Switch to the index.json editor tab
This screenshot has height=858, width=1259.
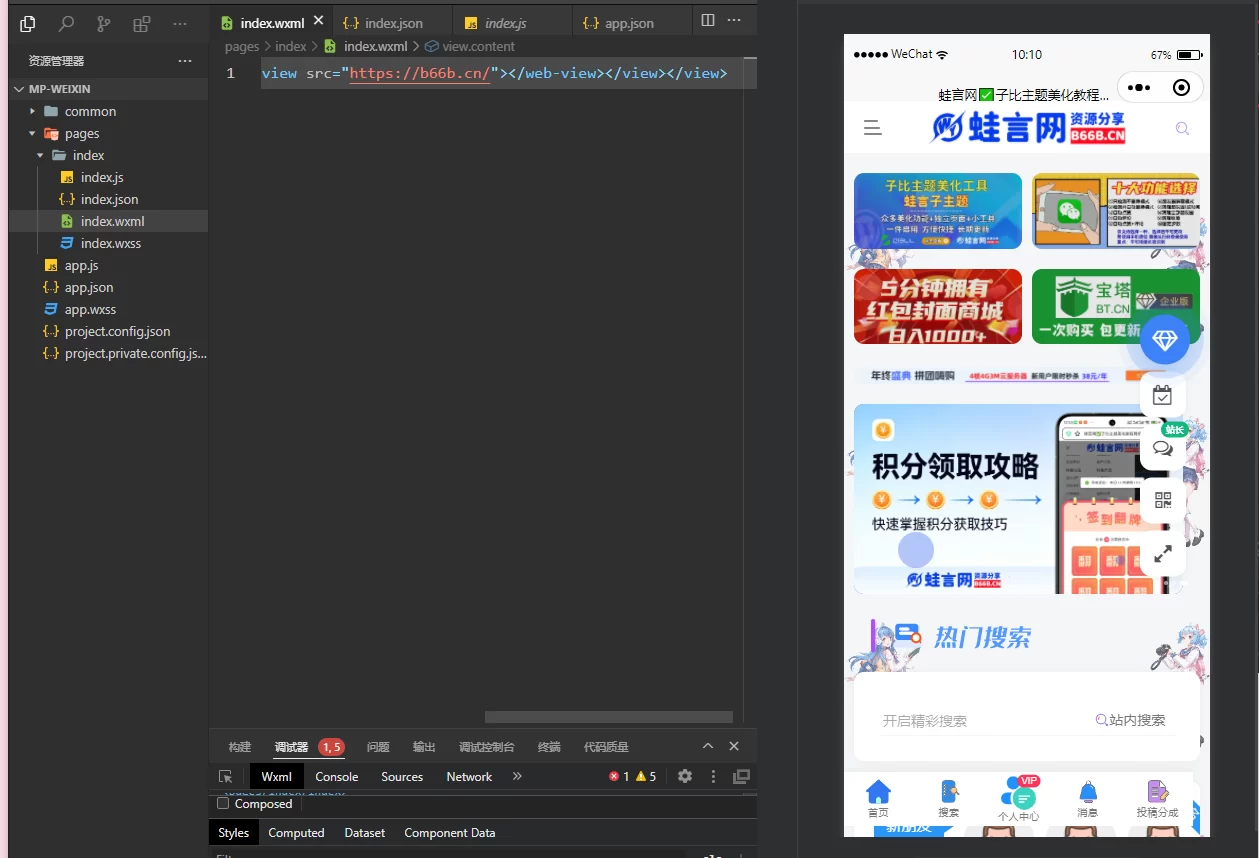(393, 22)
